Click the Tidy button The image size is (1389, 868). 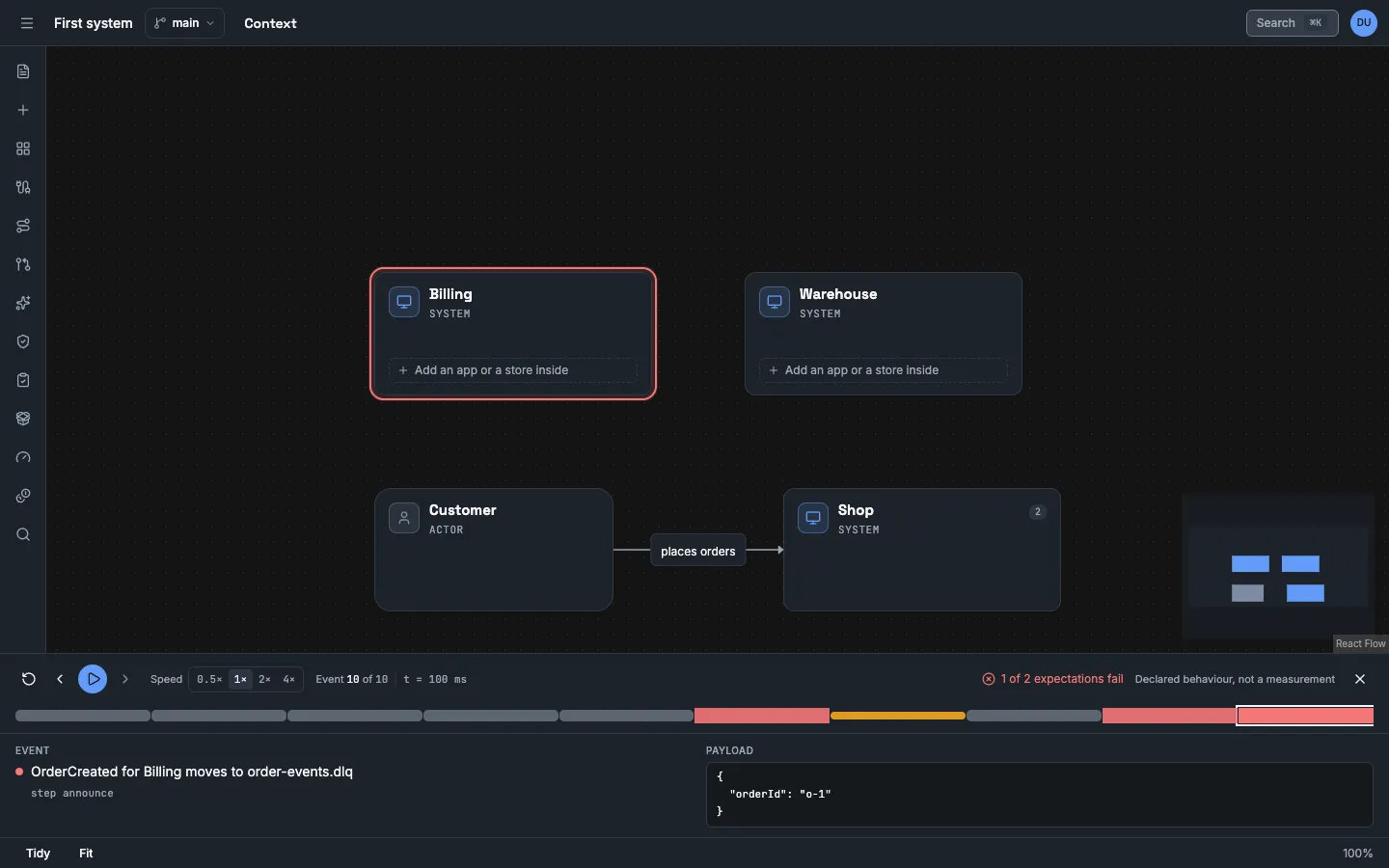coord(39,854)
